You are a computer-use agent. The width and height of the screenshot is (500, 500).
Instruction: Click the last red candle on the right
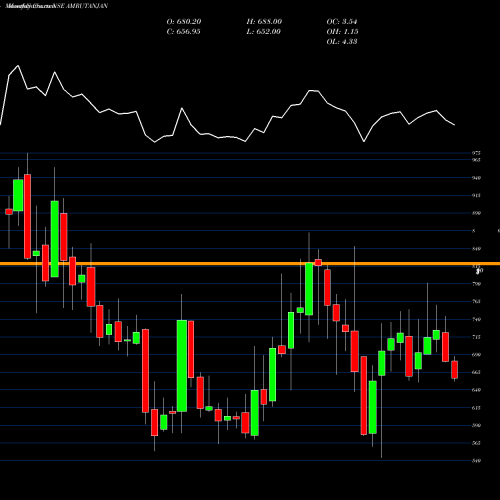[x=454, y=370]
